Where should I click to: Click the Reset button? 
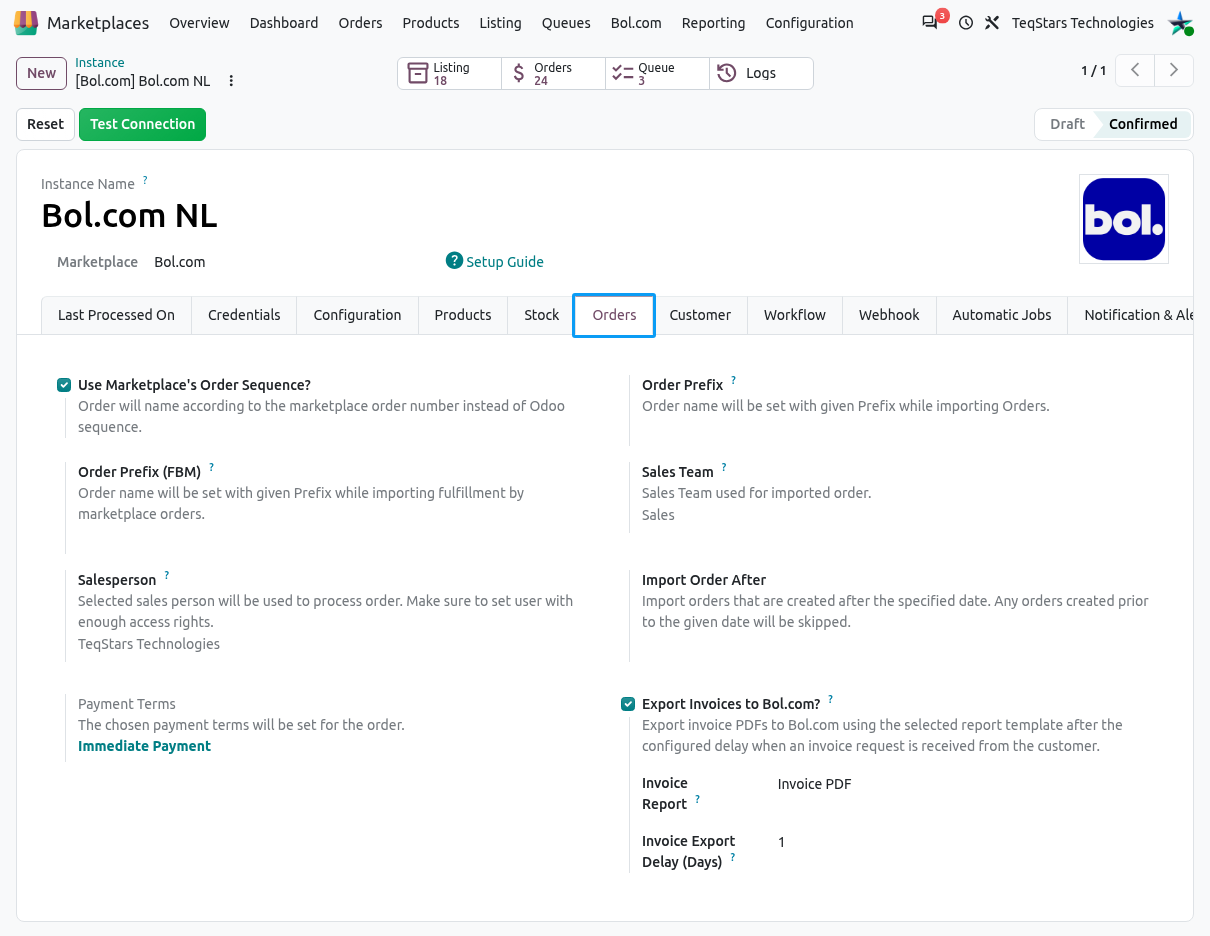tap(45, 124)
